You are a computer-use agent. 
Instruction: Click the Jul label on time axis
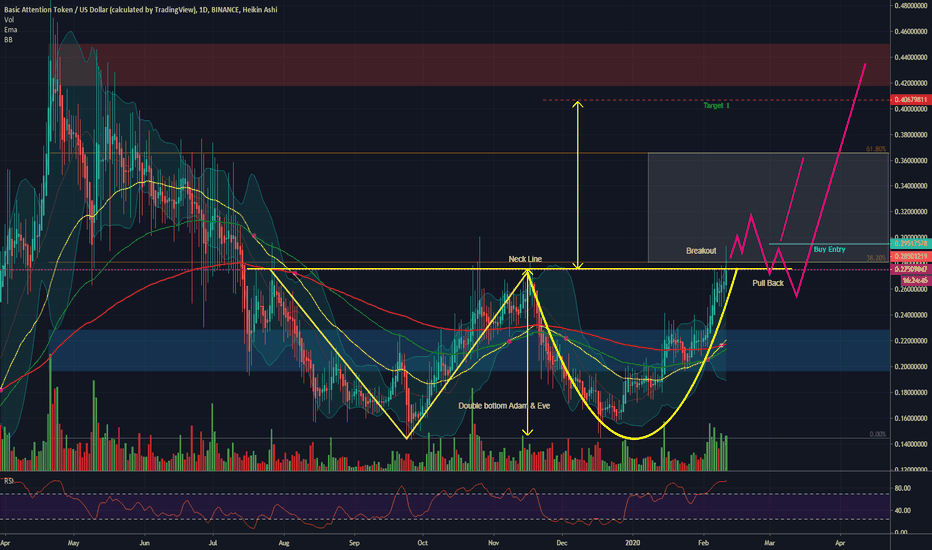[x=213, y=543]
